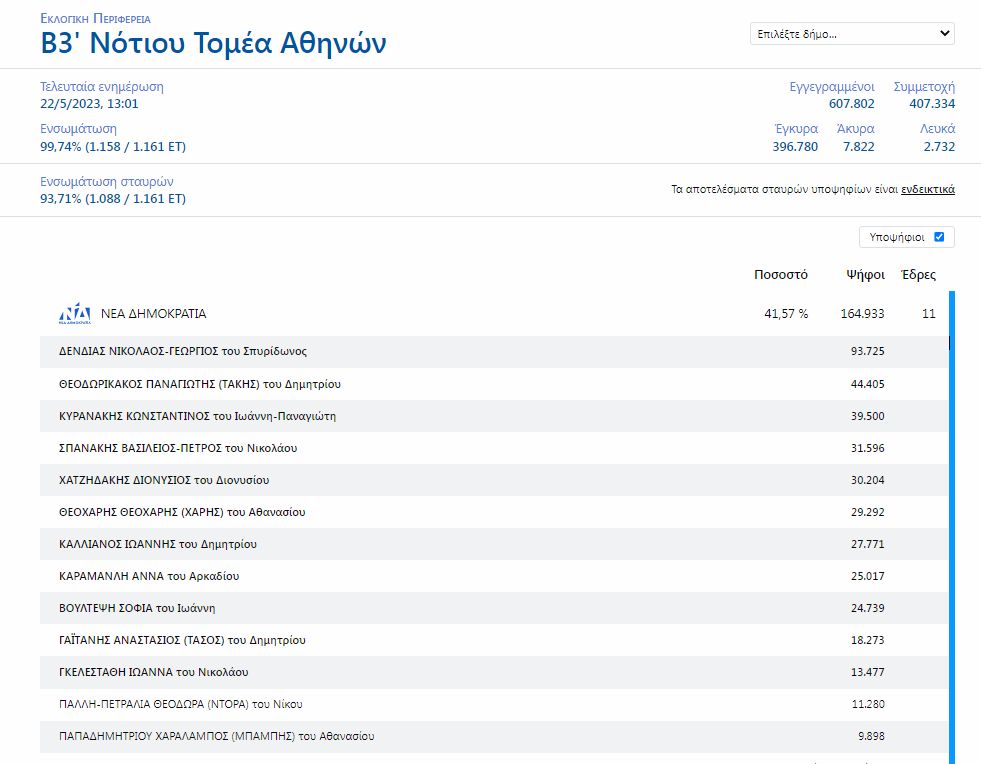
Task: Click the ΝΕΑ ΔΗΜΟΚΡΑΤΙΑ party name
Action: click(154, 314)
